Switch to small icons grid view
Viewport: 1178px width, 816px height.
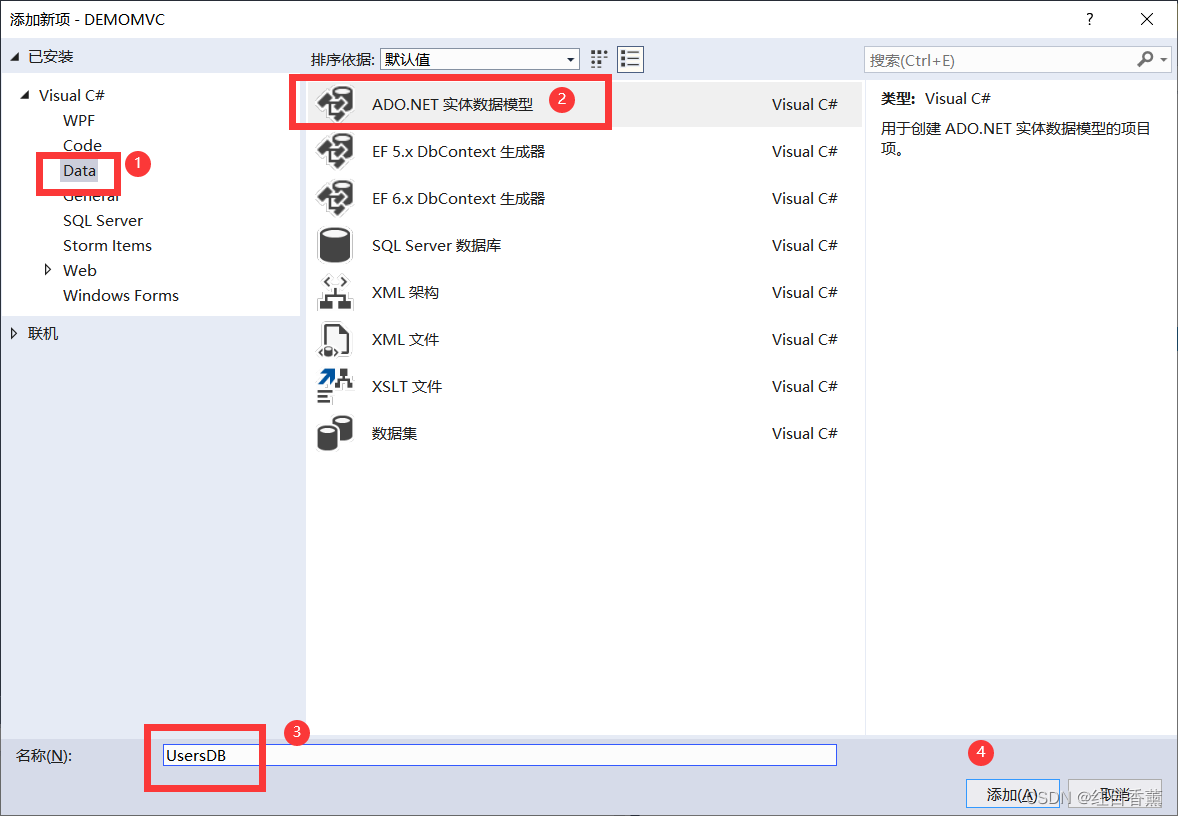pos(599,59)
